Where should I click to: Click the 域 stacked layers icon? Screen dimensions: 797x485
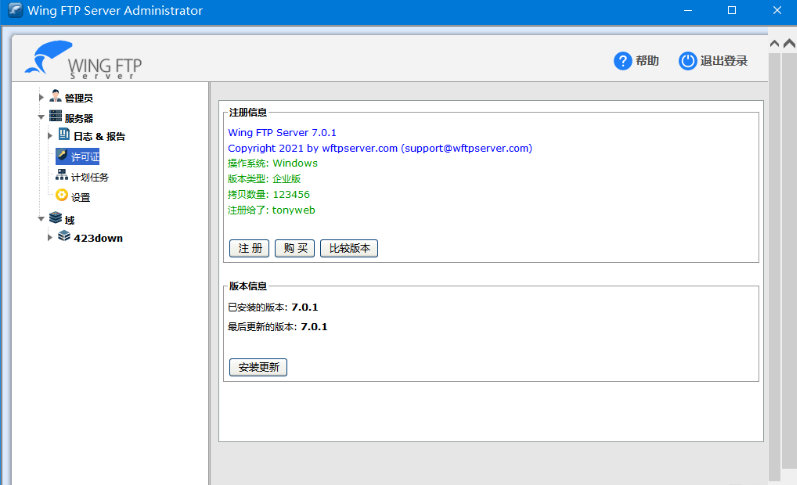pyautogui.click(x=55, y=218)
